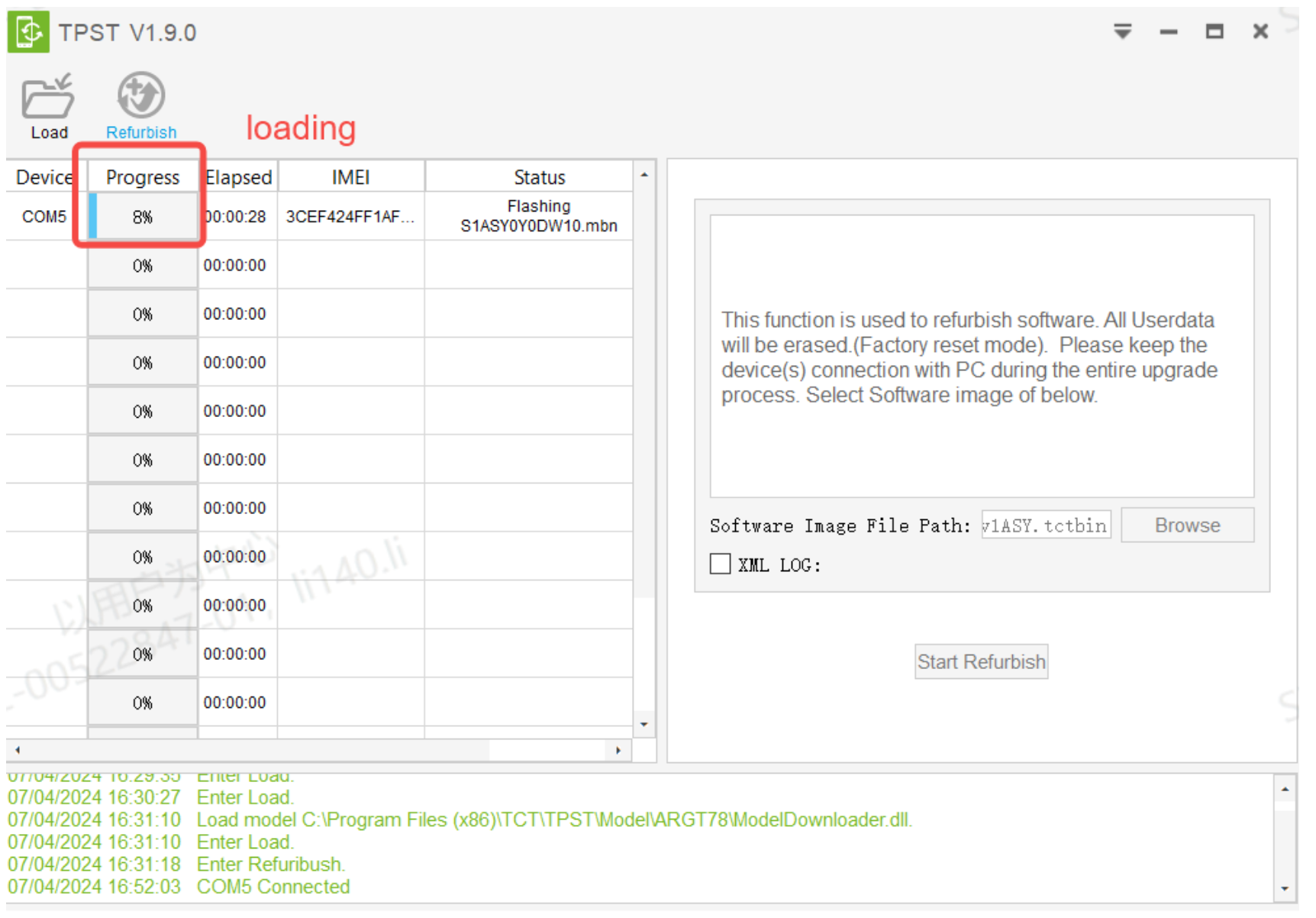The height and width of the screenshot is (918, 1316).
Task: Open the title bar dropdown menu arrow
Action: point(1122,31)
